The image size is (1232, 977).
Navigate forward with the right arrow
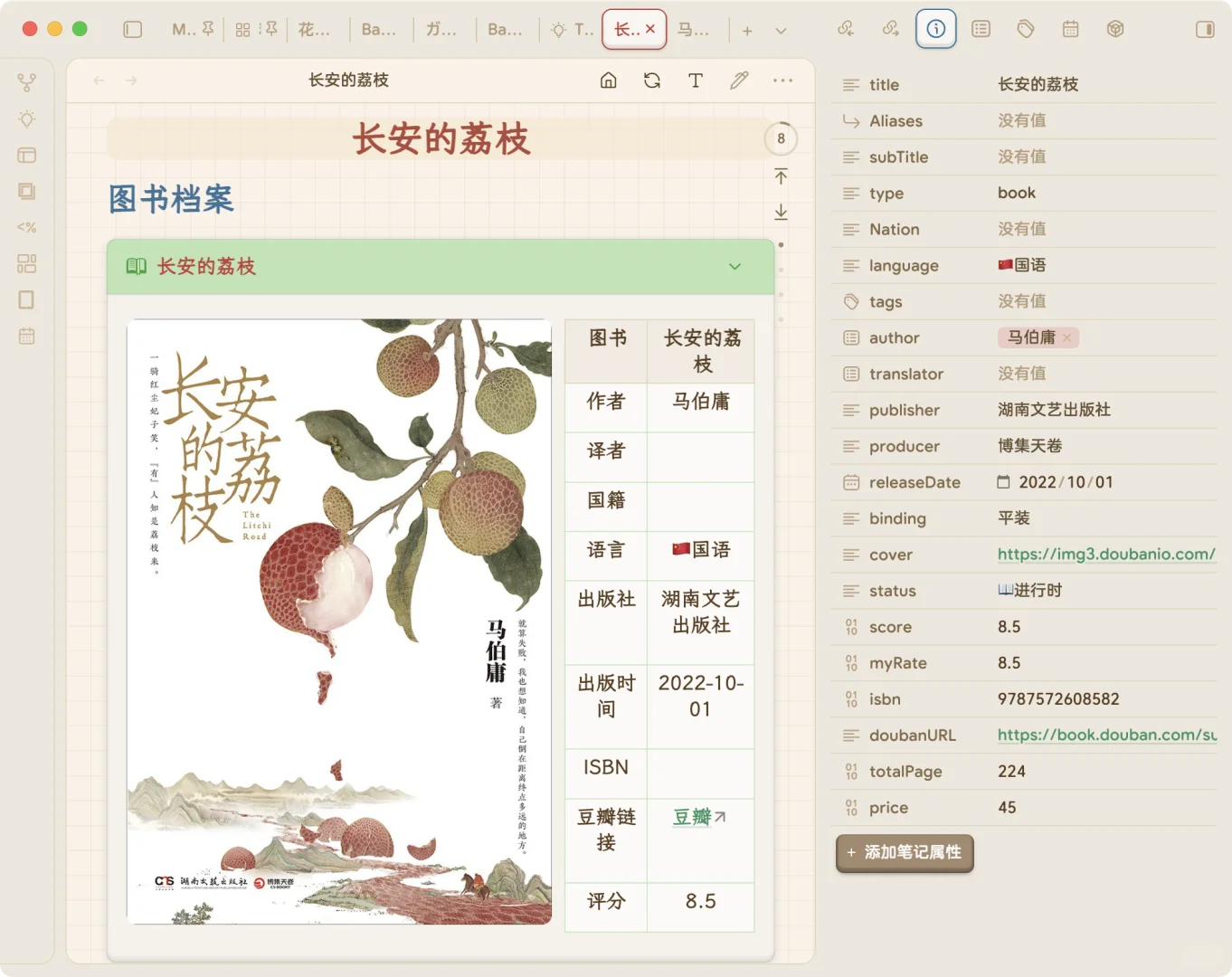coord(131,81)
